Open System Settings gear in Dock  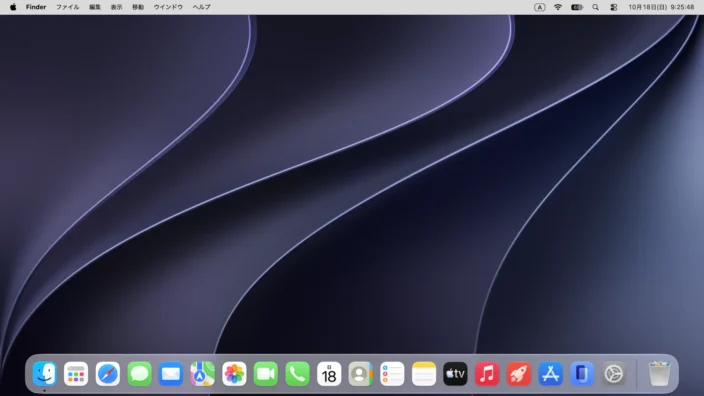(x=614, y=374)
